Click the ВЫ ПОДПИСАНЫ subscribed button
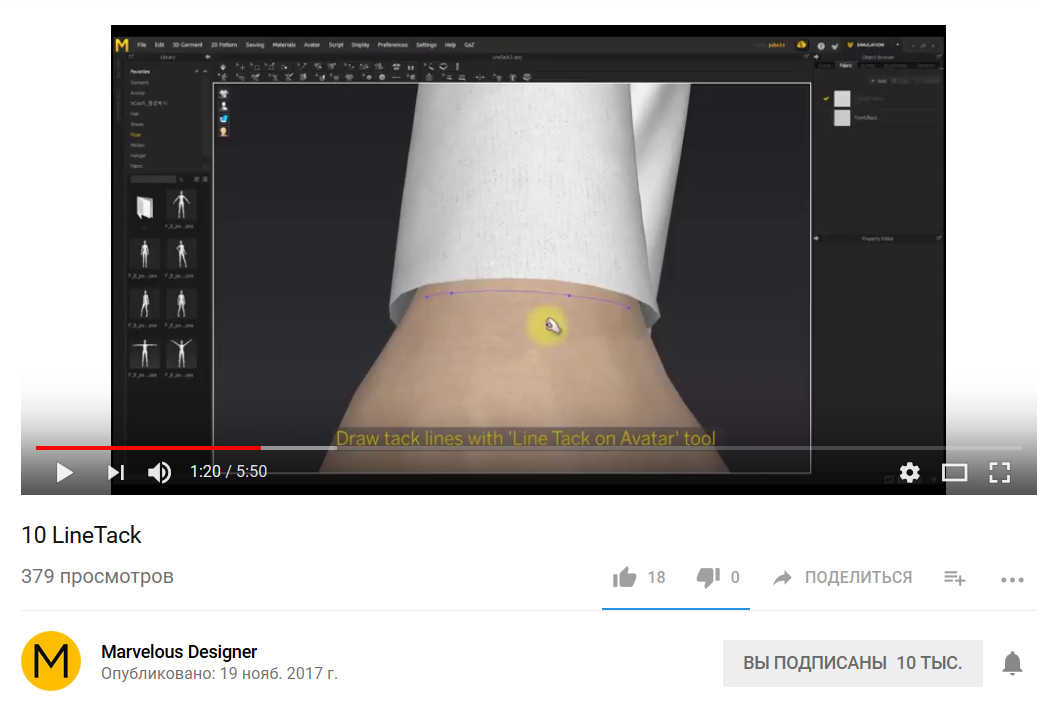 (x=852, y=663)
